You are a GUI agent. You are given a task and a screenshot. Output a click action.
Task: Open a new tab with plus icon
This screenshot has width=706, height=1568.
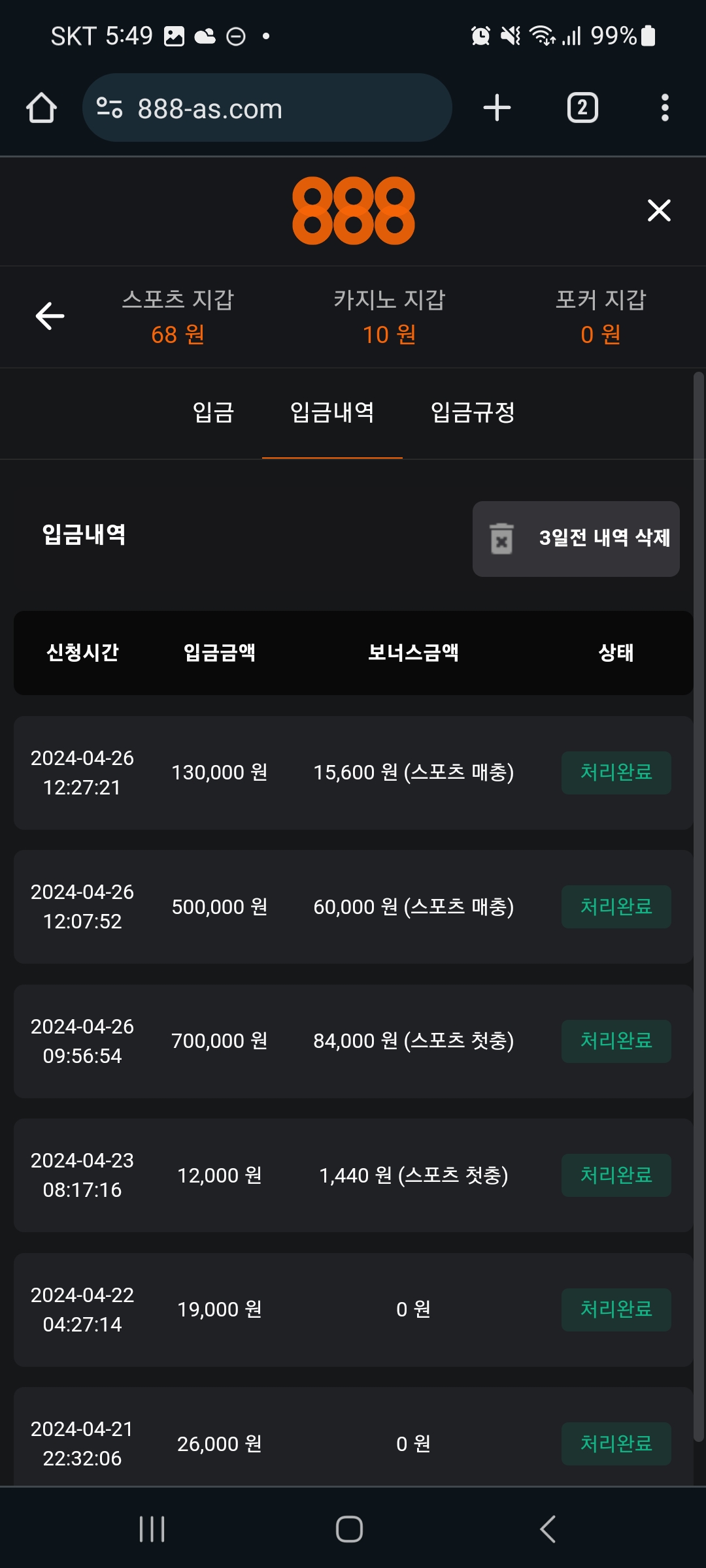pyautogui.click(x=497, y=108)
